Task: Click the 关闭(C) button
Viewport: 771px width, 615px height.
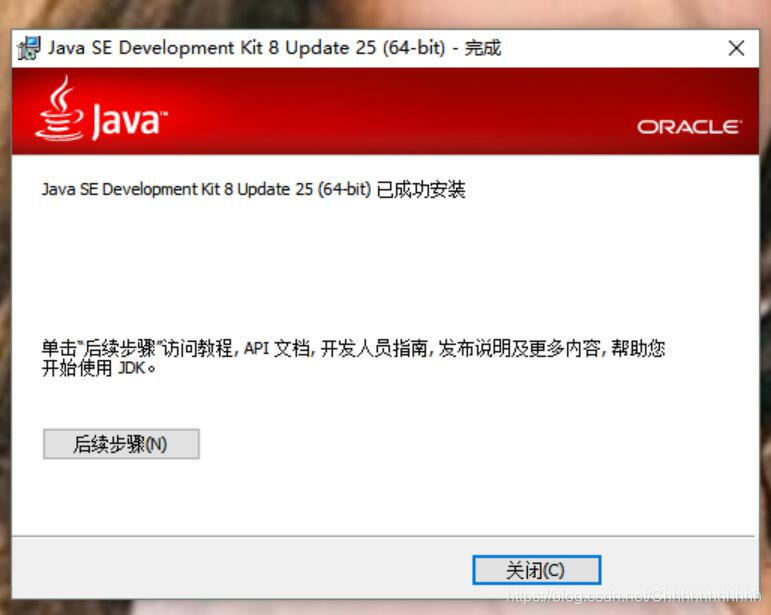Action: click(536, 570)
